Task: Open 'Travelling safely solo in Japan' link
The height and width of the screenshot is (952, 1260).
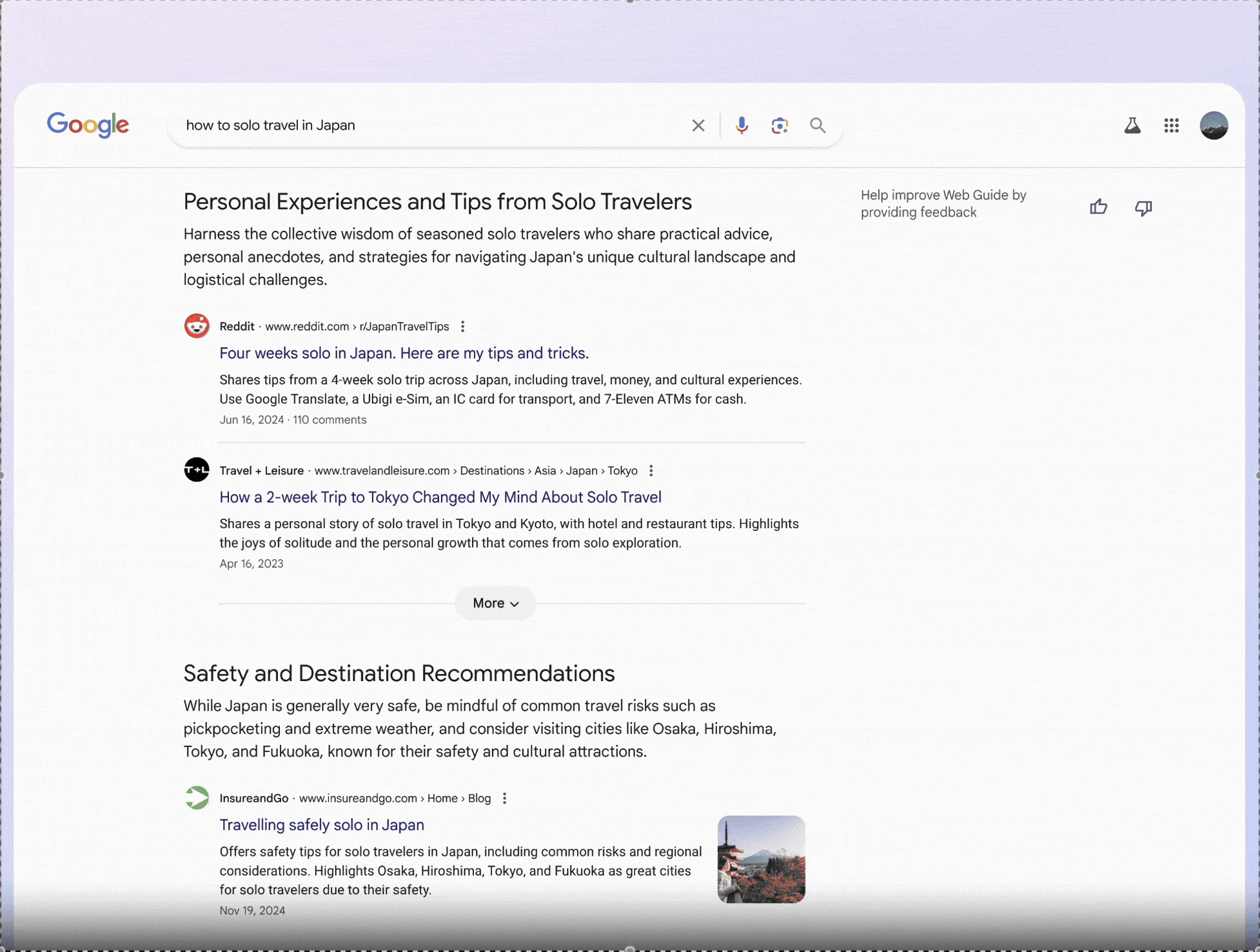Action: 322,825
